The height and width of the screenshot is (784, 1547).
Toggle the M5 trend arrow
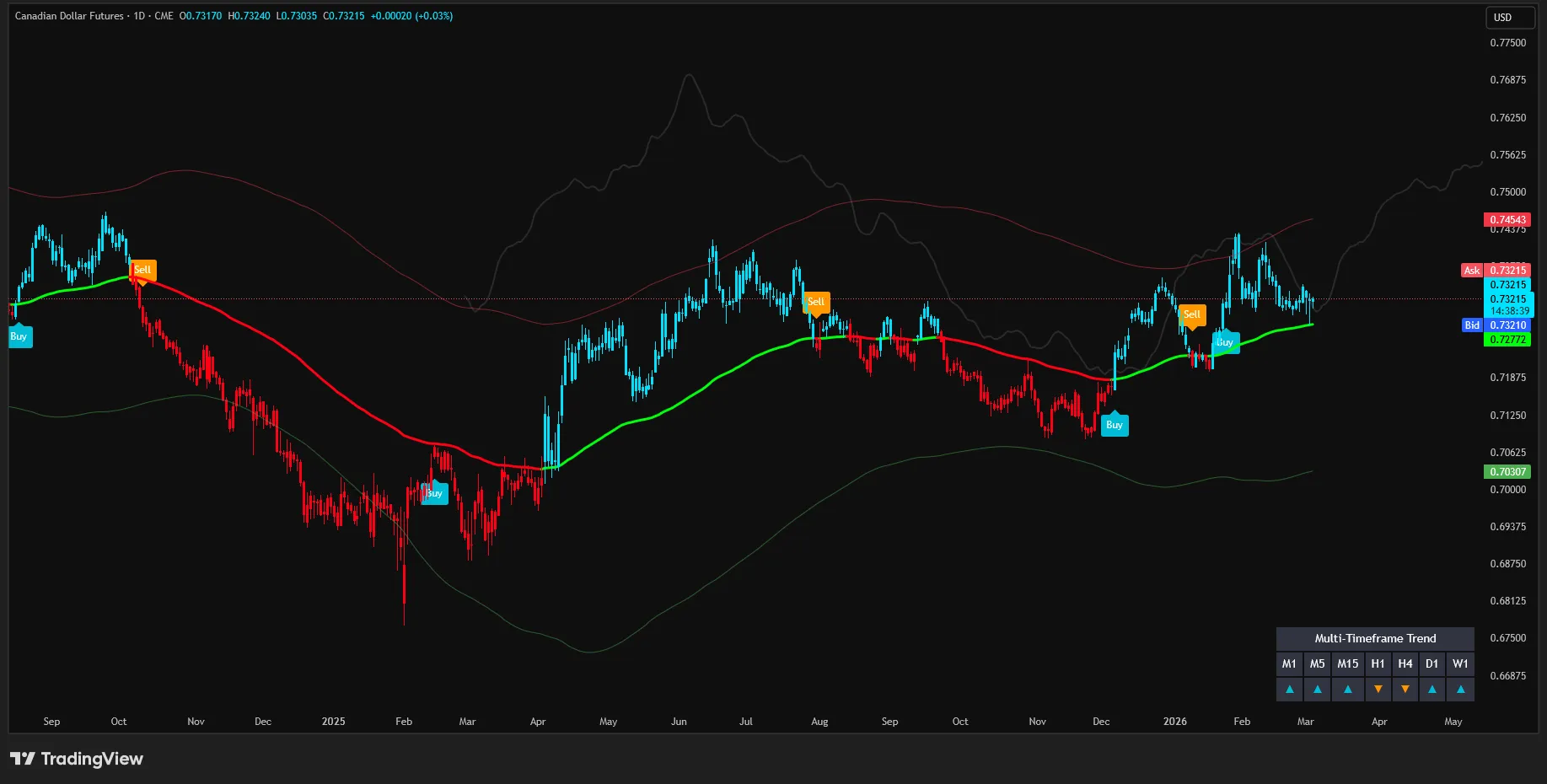coord(1318,689)
